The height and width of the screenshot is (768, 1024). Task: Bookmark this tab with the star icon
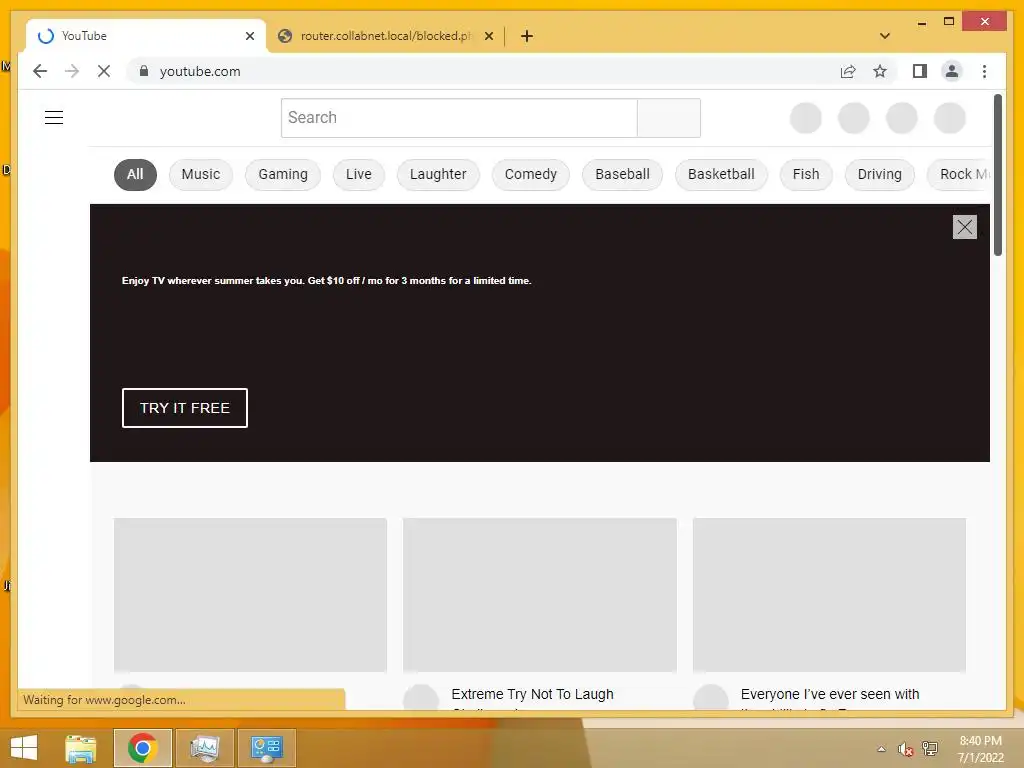point(880,71)
